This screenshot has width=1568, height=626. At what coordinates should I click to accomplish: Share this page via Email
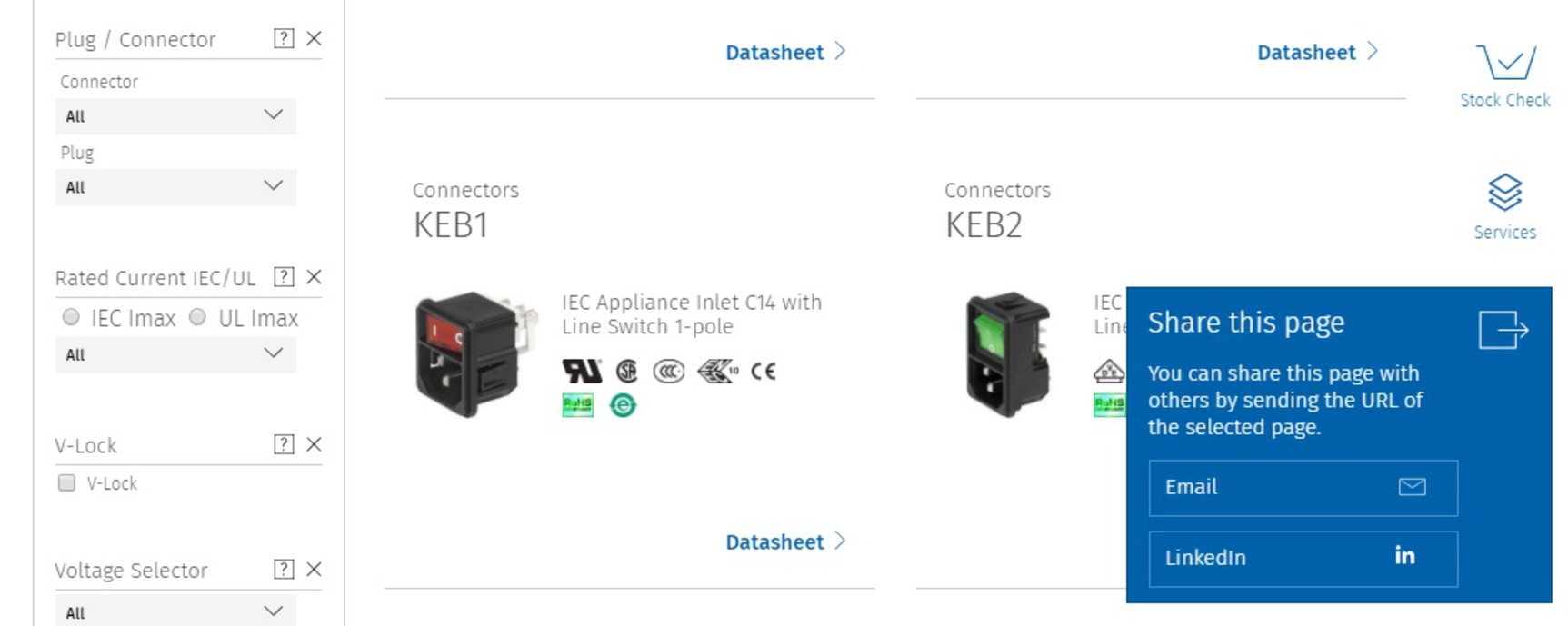point(1303,488)
